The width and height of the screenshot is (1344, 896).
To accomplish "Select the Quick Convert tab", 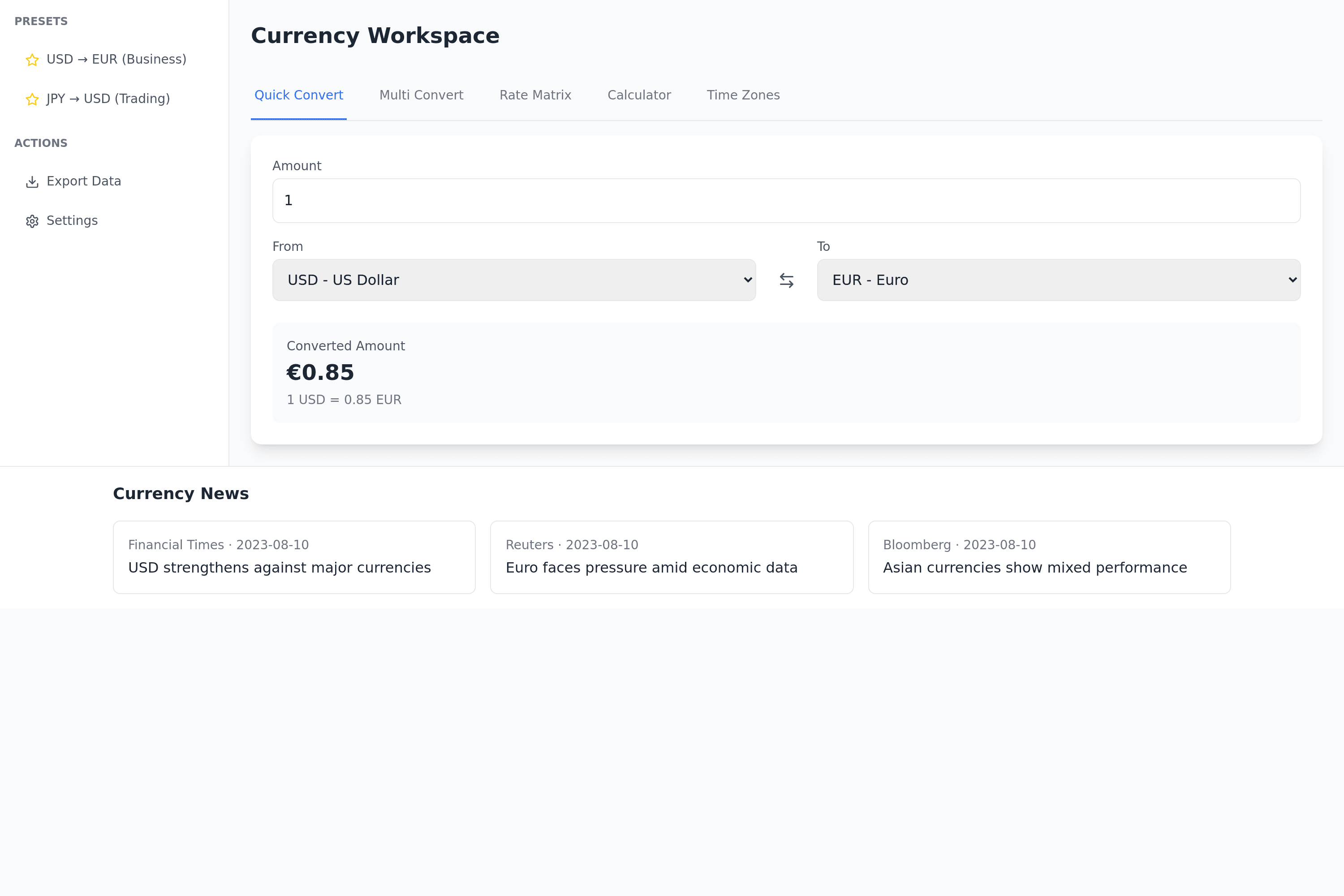I will [x=298, y=95].
